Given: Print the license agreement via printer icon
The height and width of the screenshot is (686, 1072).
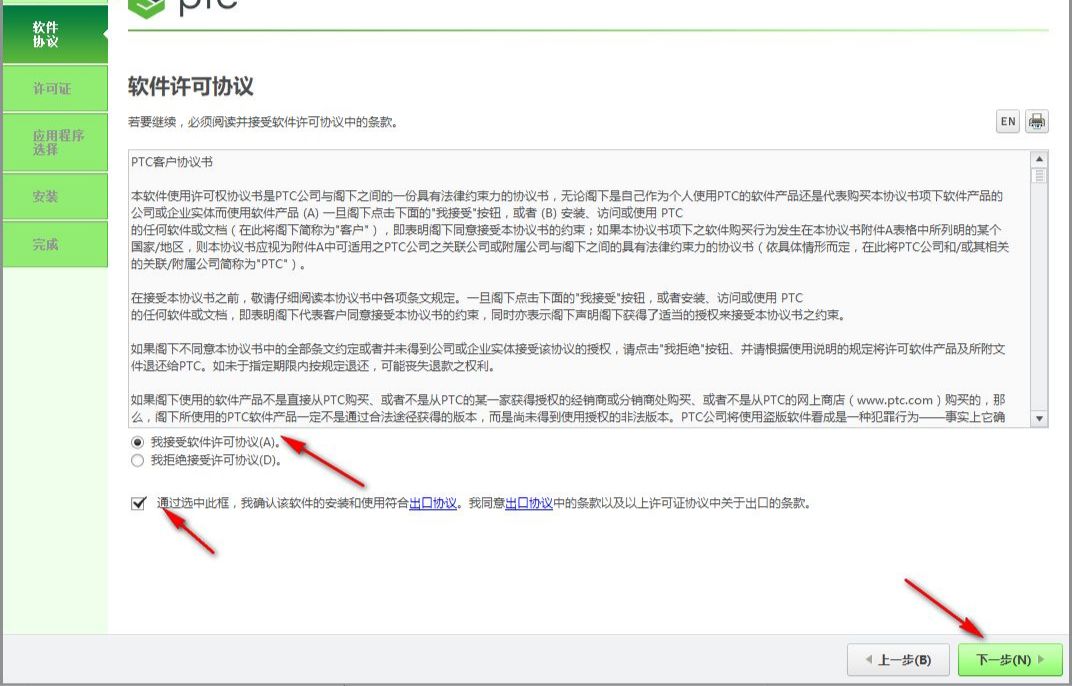Looking at the screenshot, I should (x=1036, y=122).
